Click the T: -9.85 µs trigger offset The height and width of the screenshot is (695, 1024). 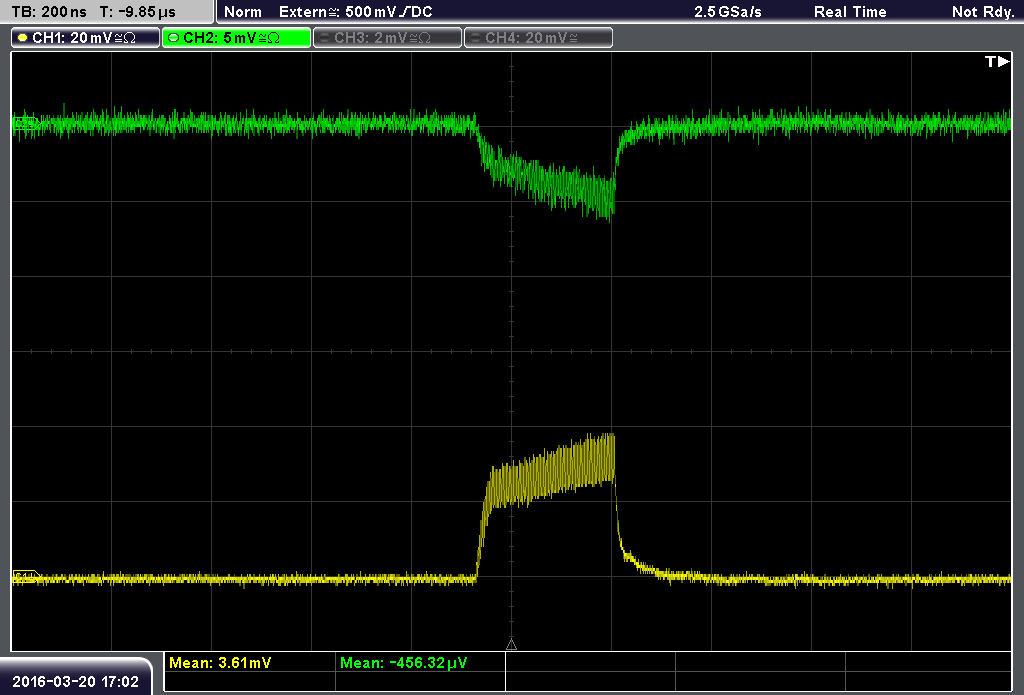tap(138, 12)
